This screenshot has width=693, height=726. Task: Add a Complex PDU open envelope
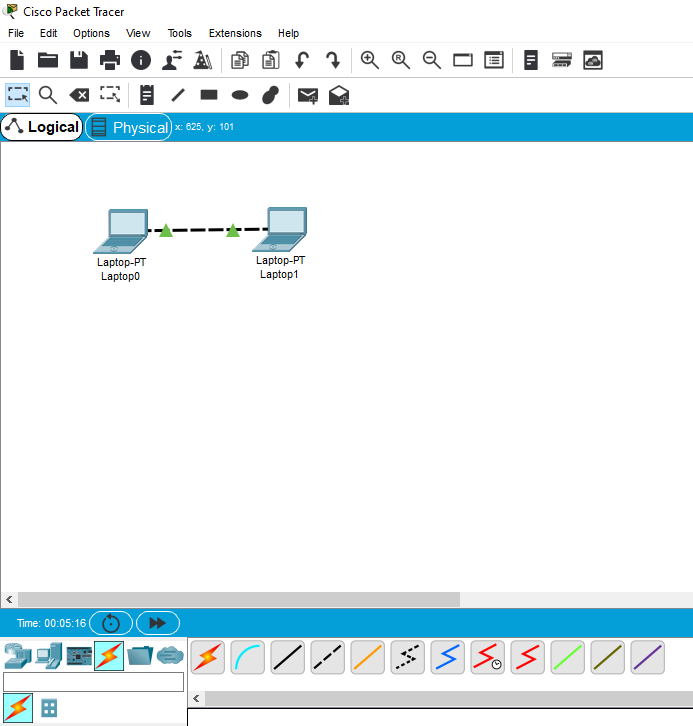coord(339,95)
